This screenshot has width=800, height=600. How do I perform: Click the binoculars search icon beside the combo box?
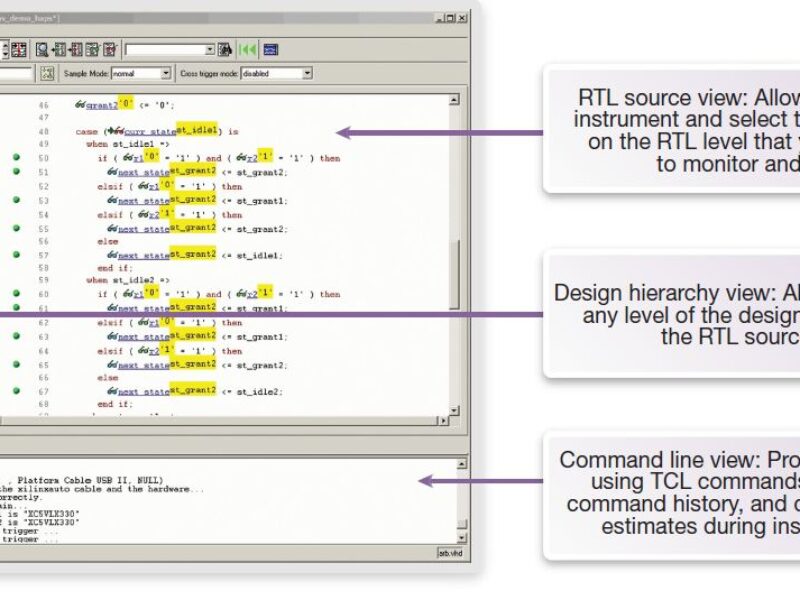pos(224,48)
